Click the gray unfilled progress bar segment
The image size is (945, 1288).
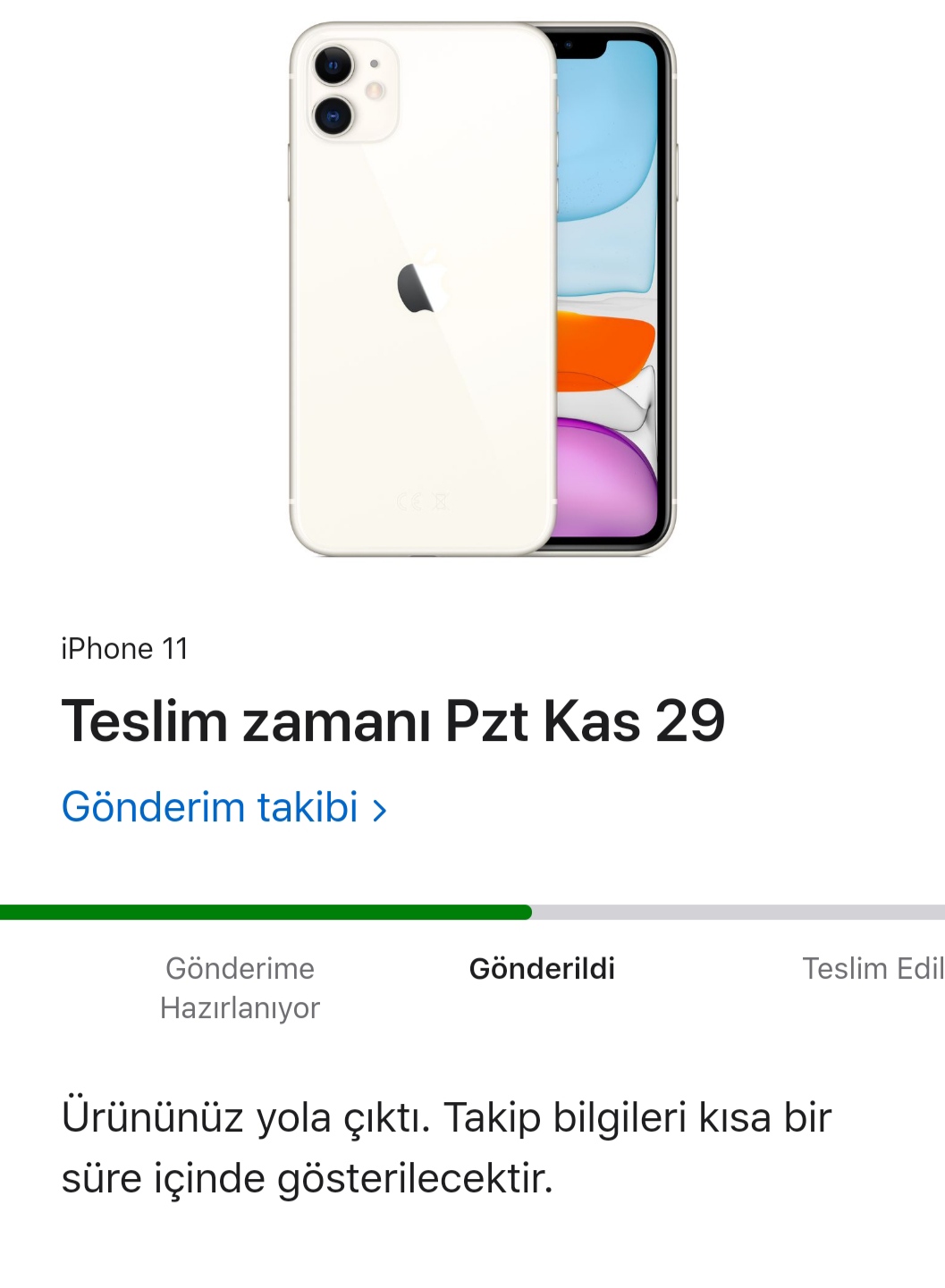738,913
